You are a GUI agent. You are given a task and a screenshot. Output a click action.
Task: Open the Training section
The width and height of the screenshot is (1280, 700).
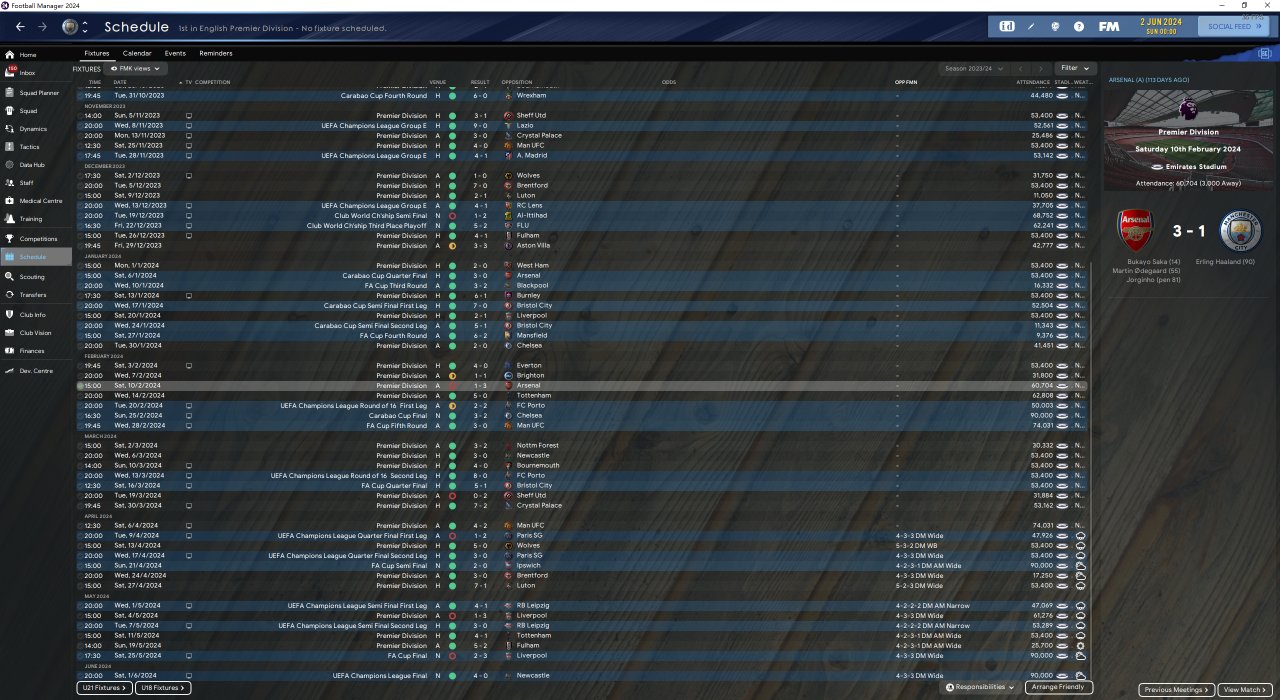[36, 219]
